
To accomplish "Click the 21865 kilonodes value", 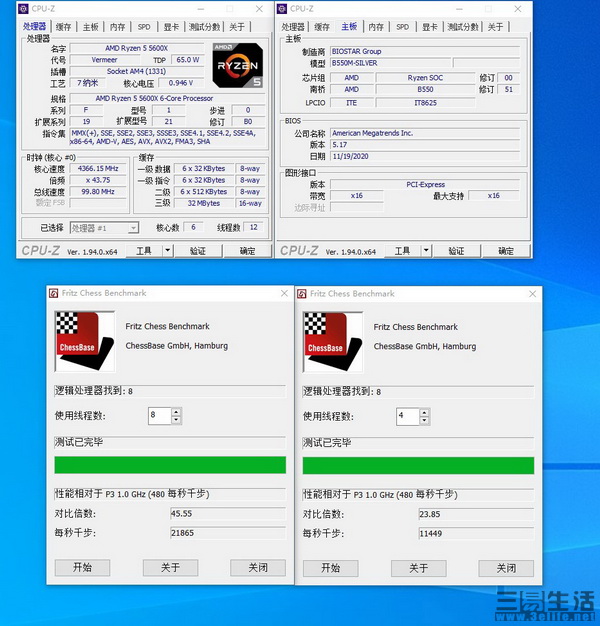I will (228, 533).
